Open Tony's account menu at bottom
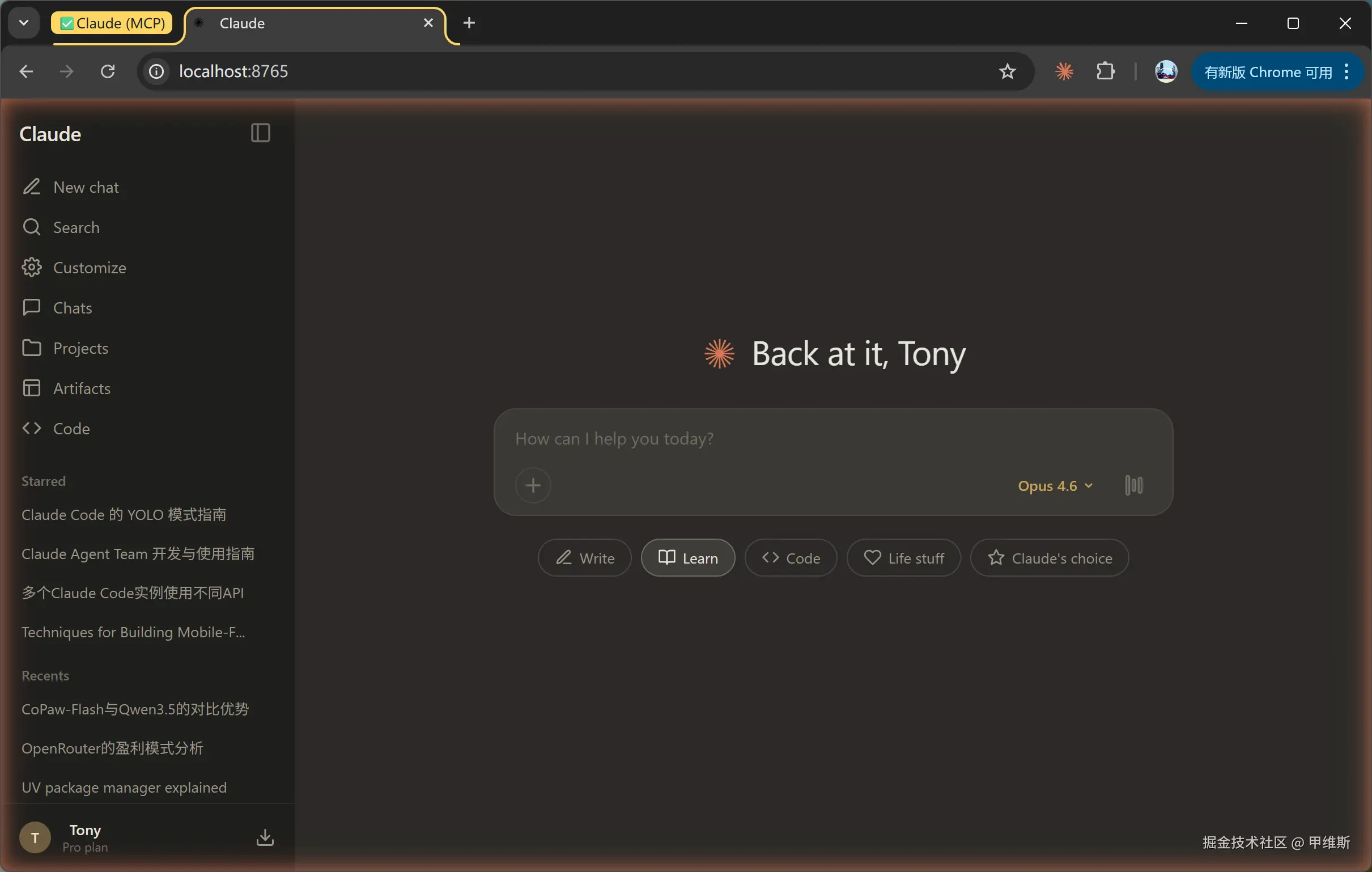The width and height of the screenshot is (1372, 872). click(x=86, y=837)
